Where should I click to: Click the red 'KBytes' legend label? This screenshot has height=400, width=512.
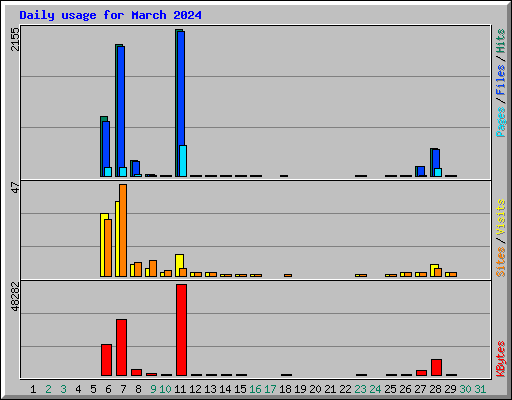[x=500, y=359]
